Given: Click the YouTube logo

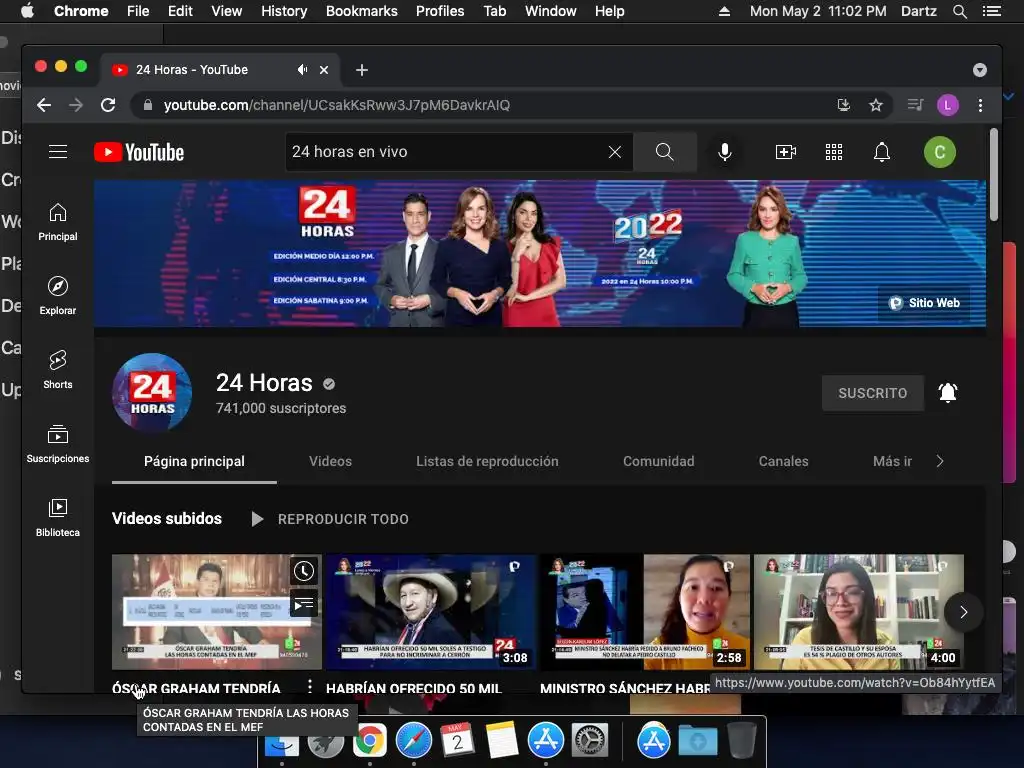Looking at the screenshot, I should [x=138, y=152].
